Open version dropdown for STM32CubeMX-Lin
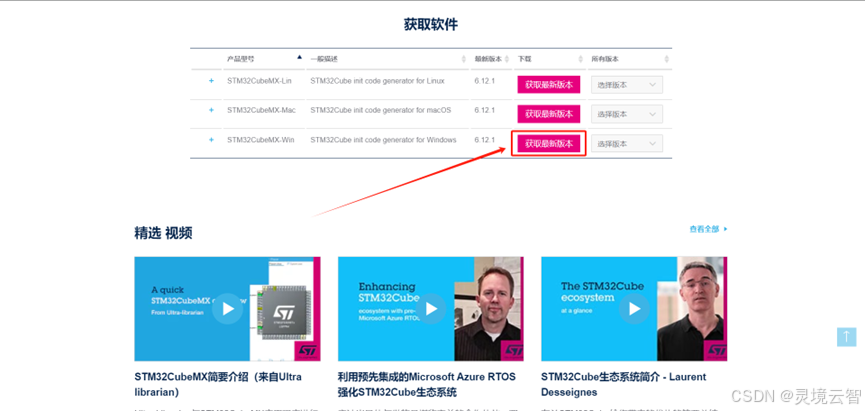865x411 pixels. tap(627, 85)
